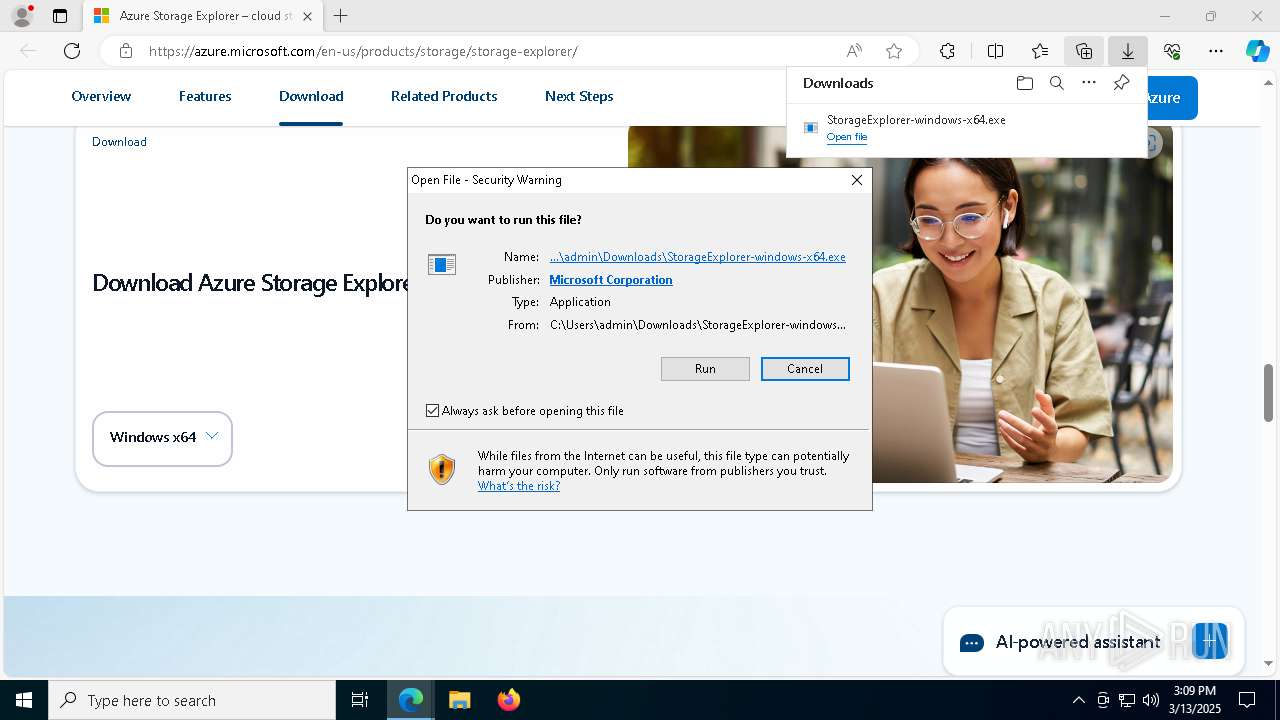Click the Read aloud icon

(854, 51)
